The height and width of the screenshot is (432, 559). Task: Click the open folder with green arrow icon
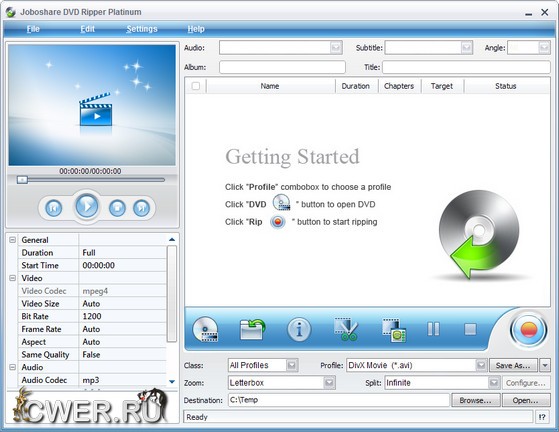(x=252, y=329)
